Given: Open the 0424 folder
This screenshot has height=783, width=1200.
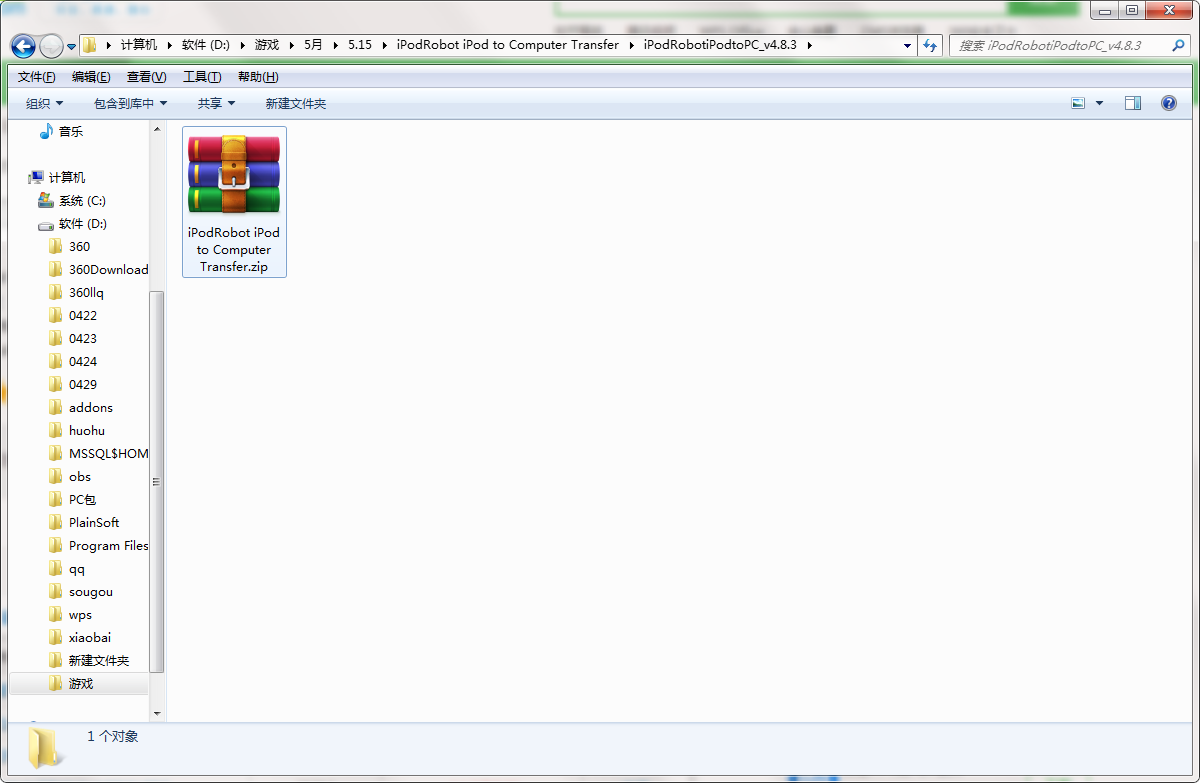Looking at the screenshot, I should tap(83, 361).
